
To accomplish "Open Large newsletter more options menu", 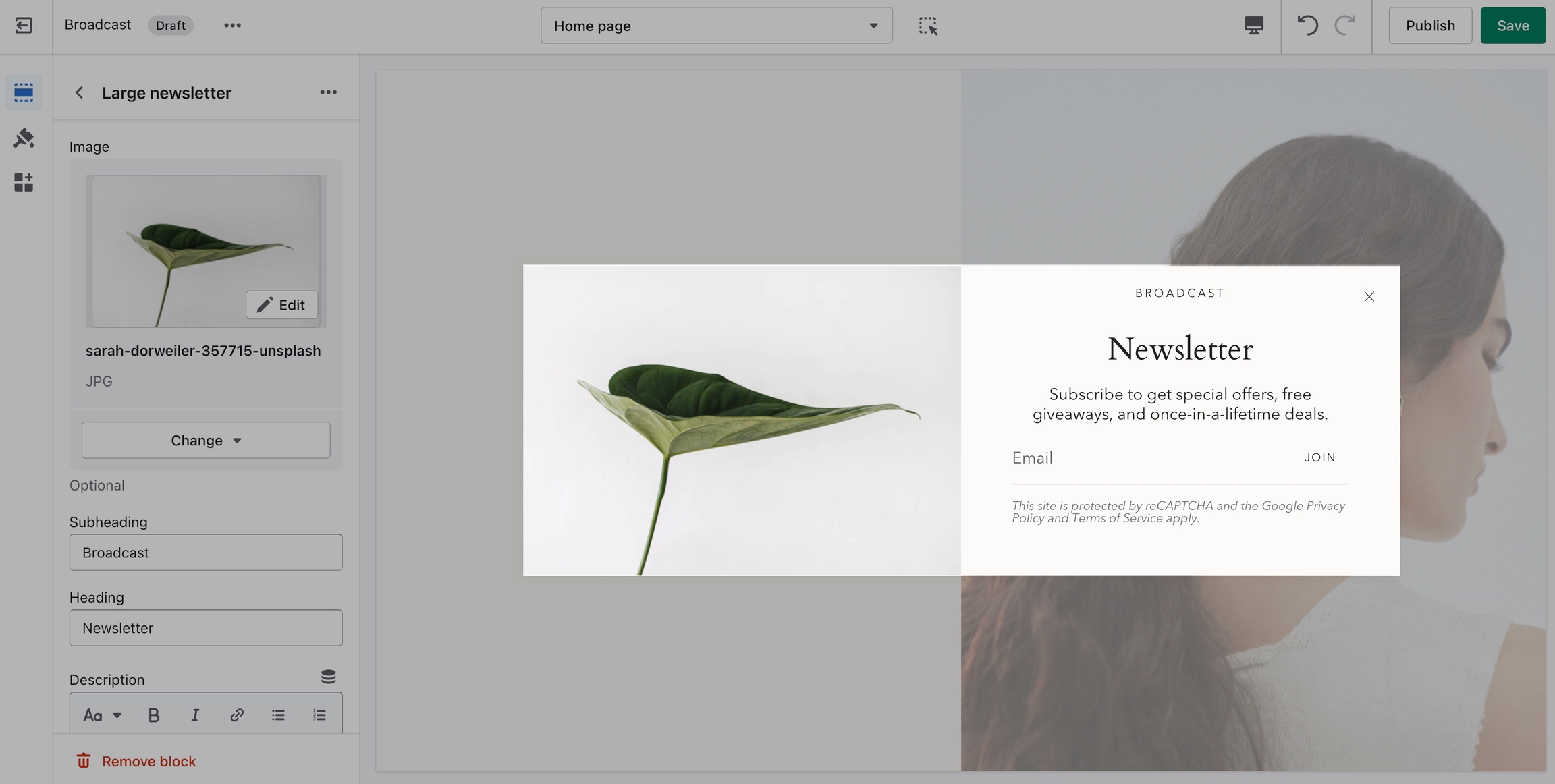I will click(328, 92).
